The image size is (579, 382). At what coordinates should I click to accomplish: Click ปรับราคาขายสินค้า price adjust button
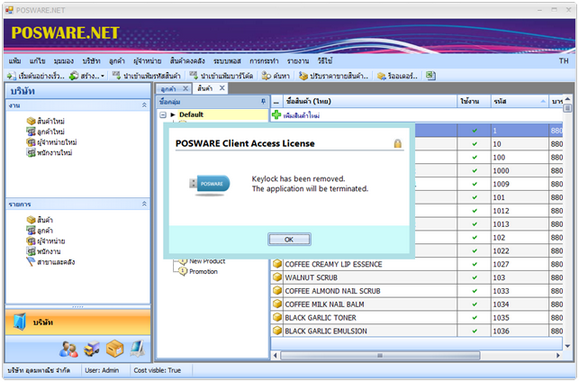click(x=334, y=76)
